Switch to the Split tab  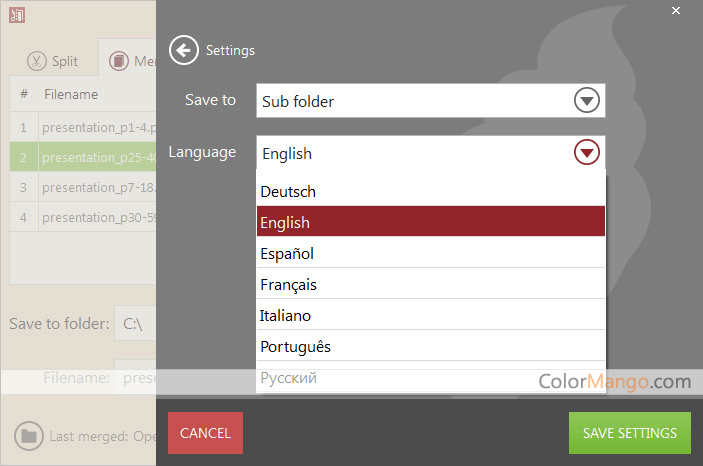pos(53,61)
